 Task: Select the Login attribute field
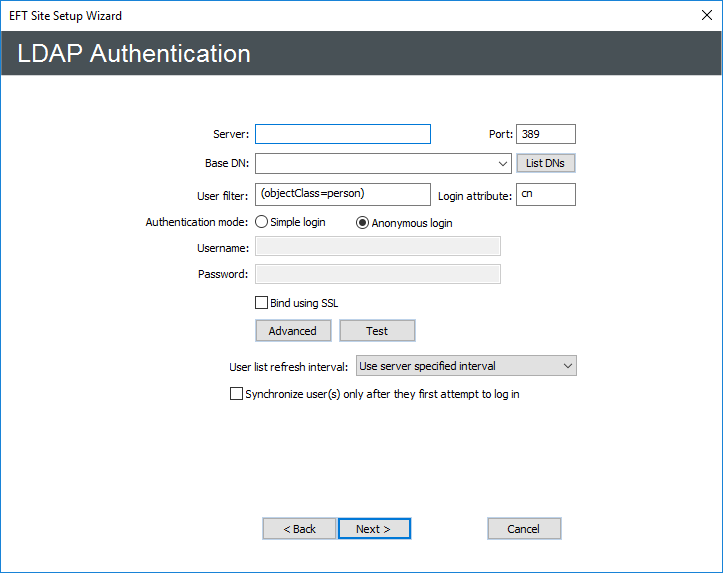coord(545,194)
